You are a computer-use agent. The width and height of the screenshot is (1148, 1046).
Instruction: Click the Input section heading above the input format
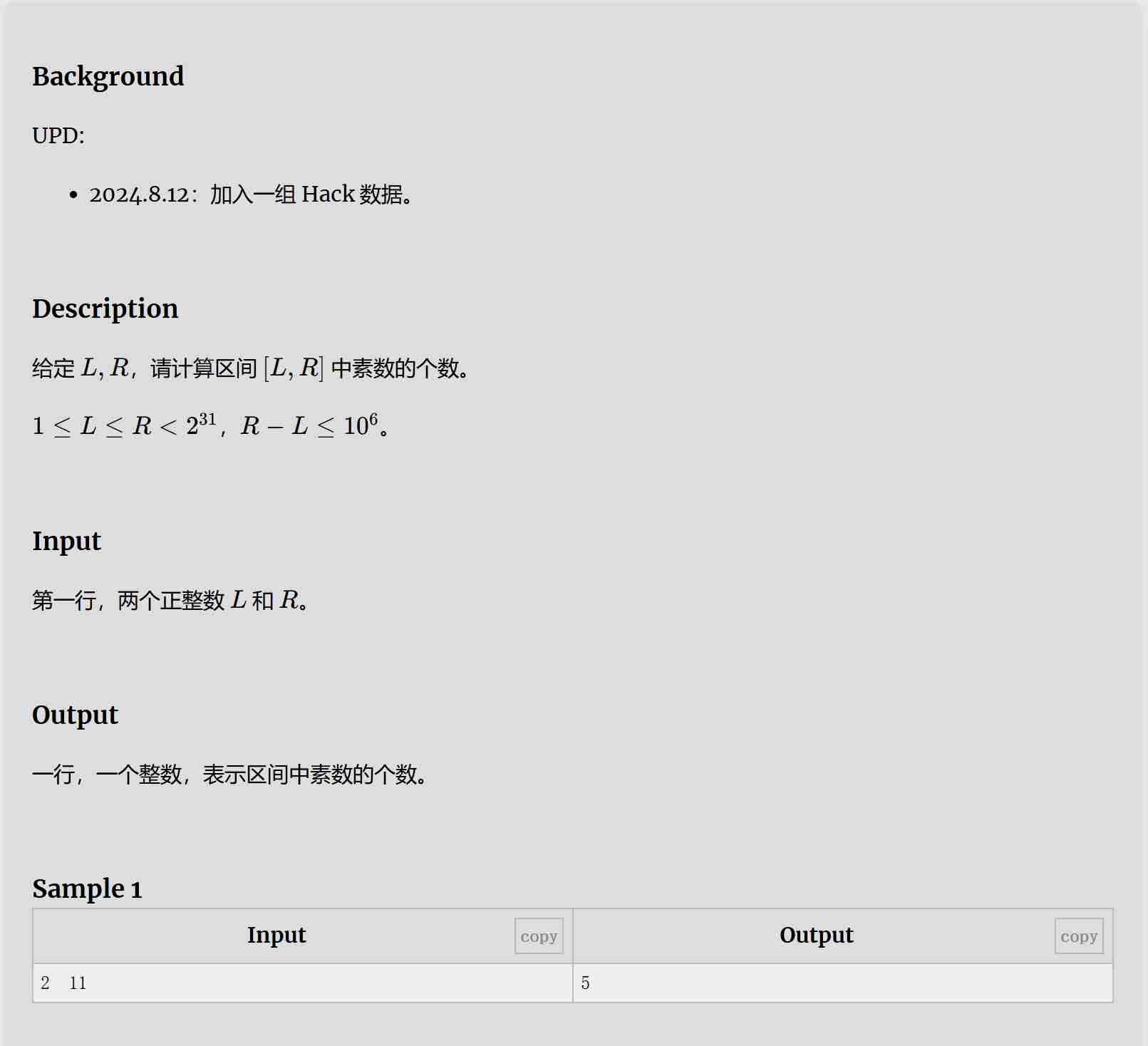66,541
